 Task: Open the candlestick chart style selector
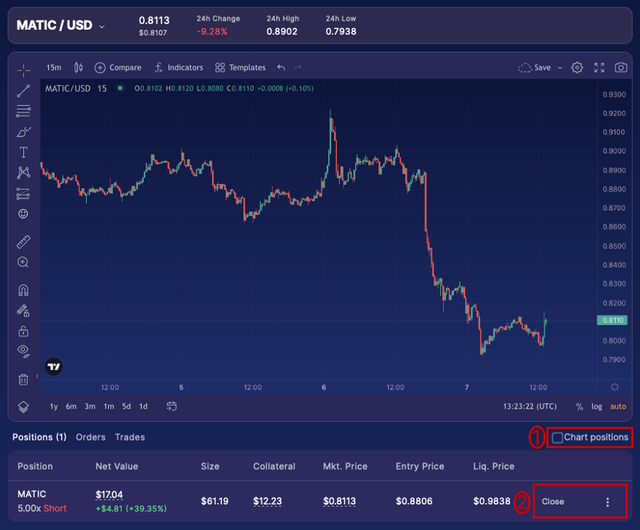78,67
